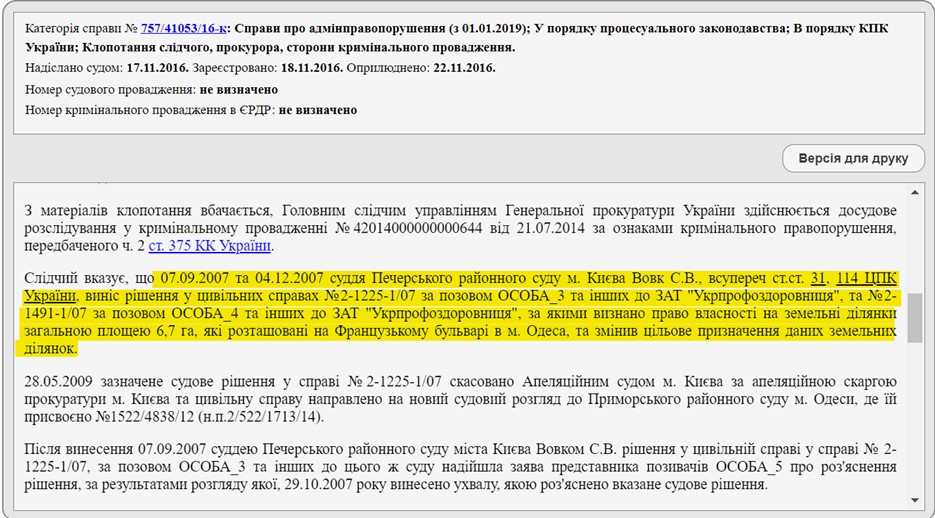Screen dimensions: 935x518
Task: Click the paragraph beginning with 28.05.2009
Action: (x=460, y=398)
